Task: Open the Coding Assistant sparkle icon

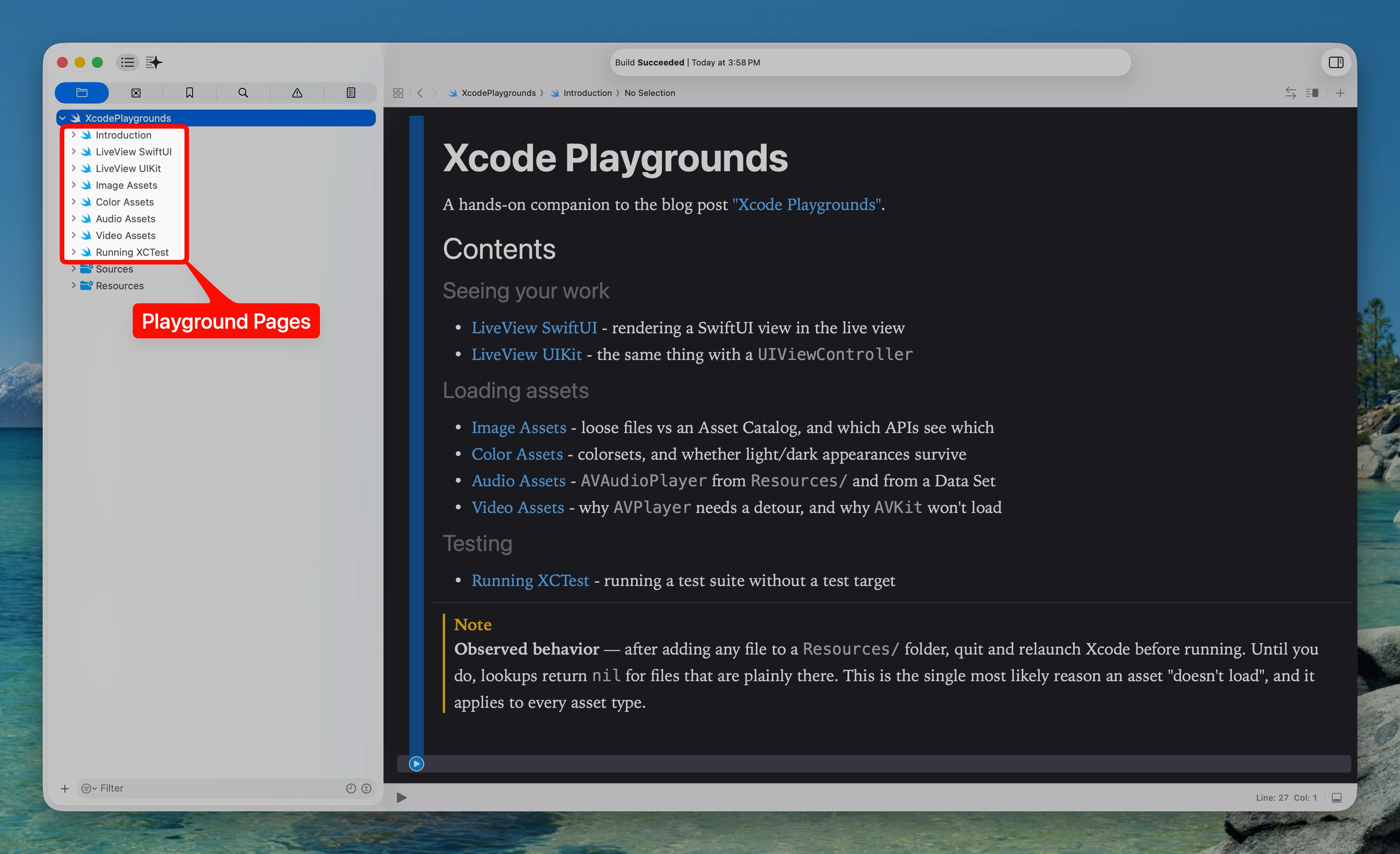Action: tap(153, 62)
